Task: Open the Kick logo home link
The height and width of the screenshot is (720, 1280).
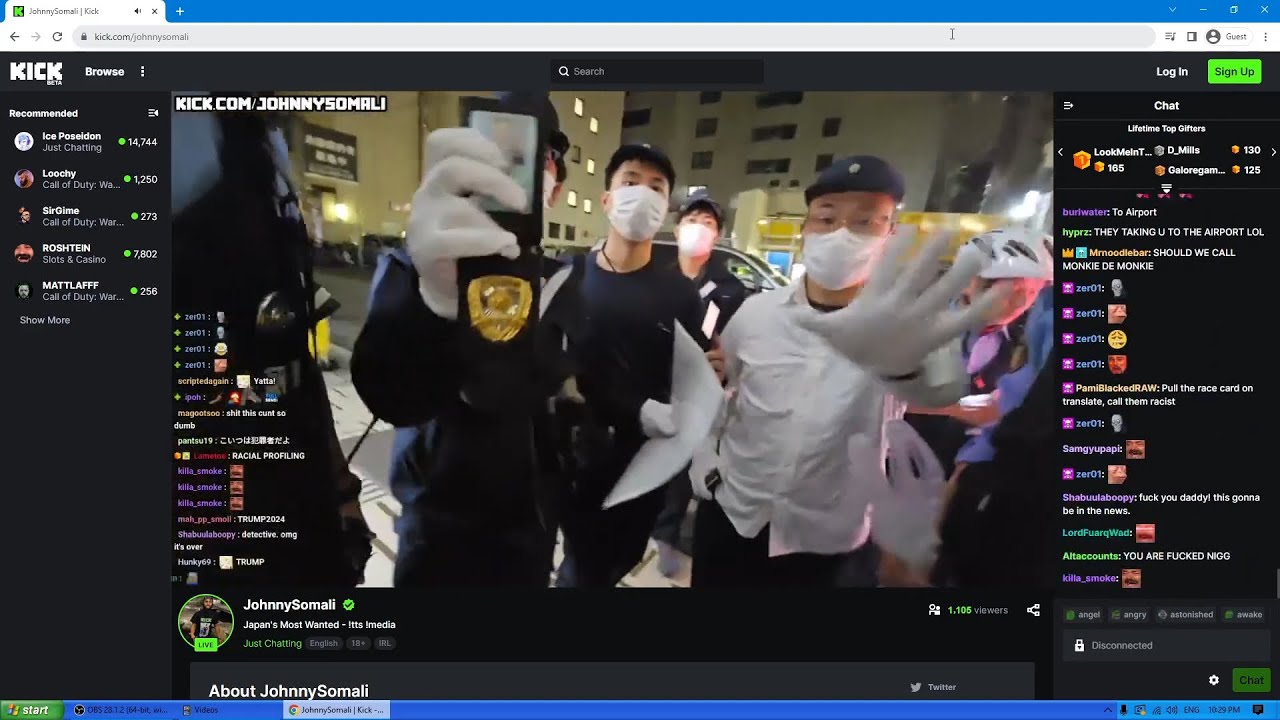Action: point(36,72)
